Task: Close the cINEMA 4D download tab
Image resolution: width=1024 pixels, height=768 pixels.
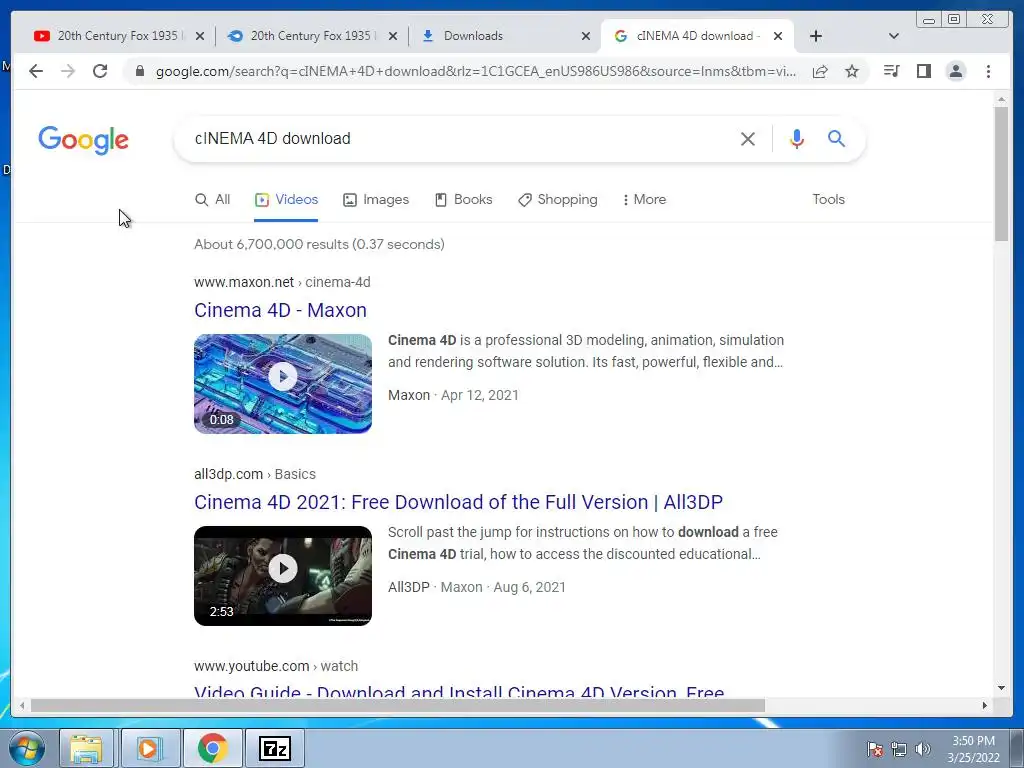Action: (778, 36)
